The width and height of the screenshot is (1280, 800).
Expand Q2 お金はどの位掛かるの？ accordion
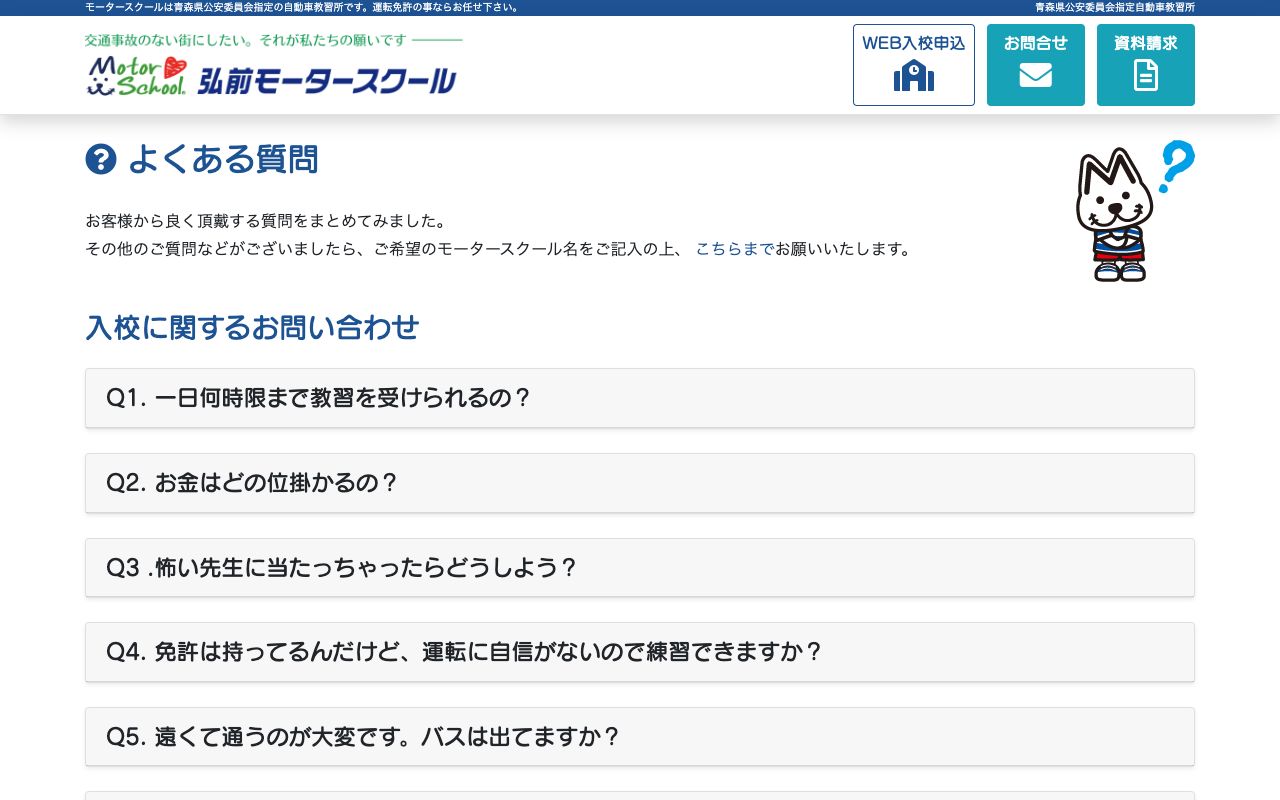(640, 483)
